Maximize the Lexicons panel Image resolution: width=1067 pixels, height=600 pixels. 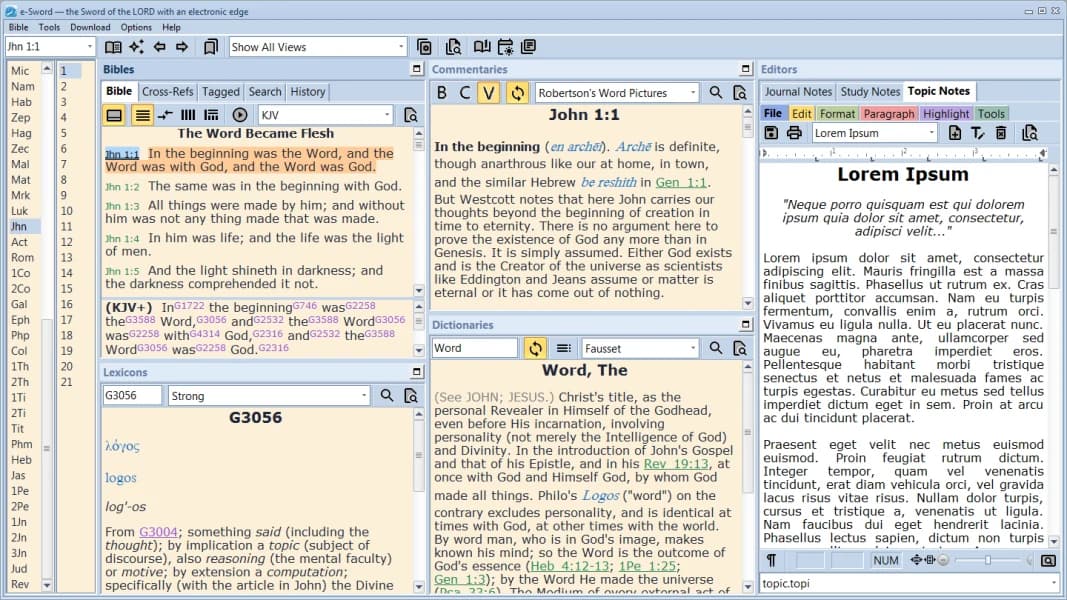(417, 372)
